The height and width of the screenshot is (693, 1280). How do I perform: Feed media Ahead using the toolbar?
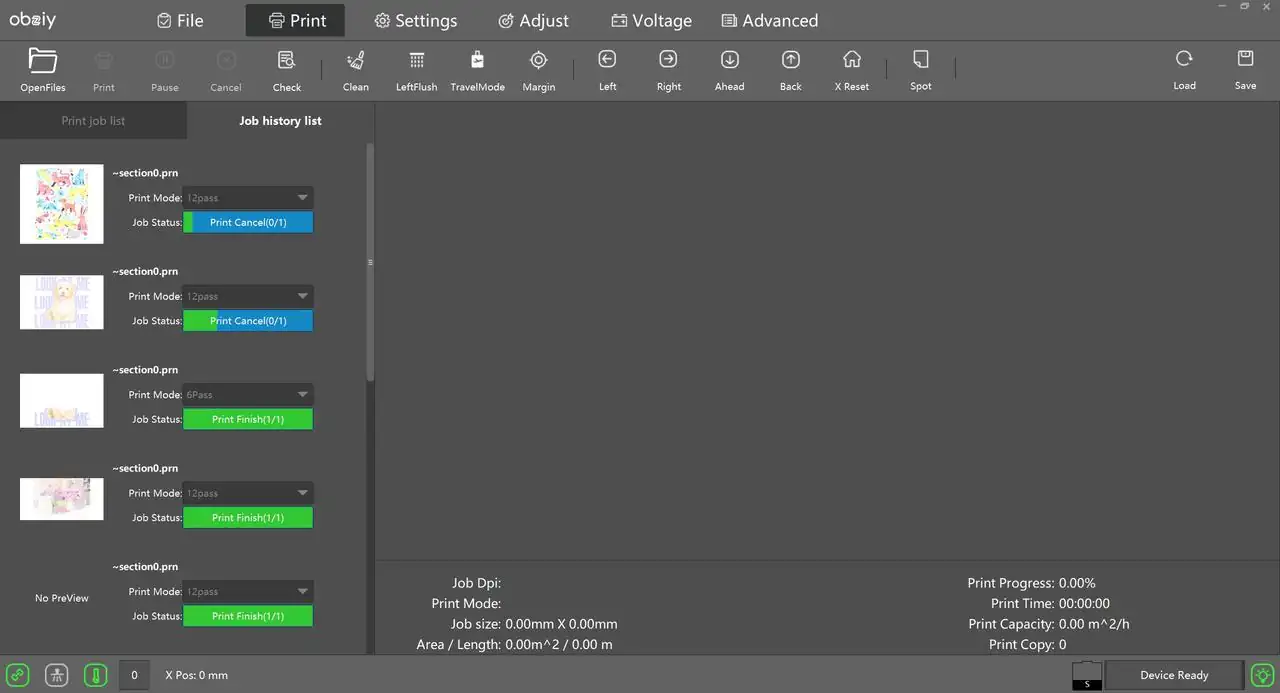click(x=729, y=69)
